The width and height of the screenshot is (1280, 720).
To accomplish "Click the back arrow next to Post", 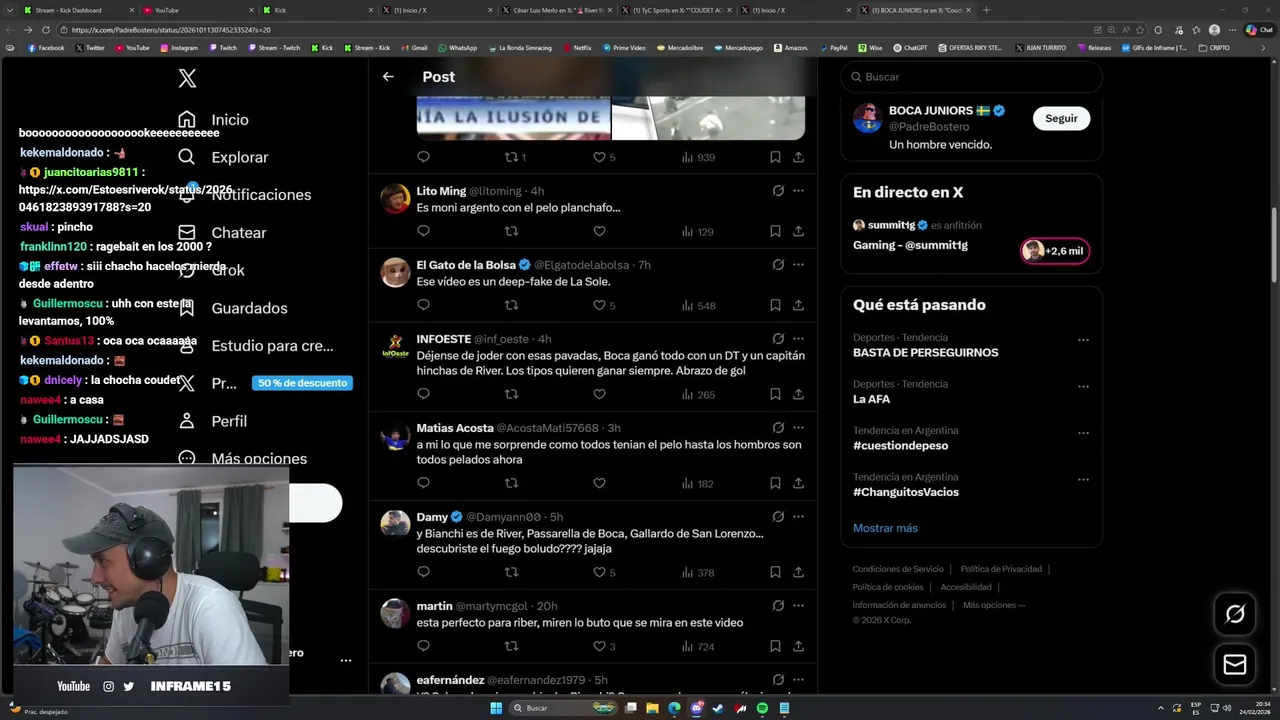I will (388, 77).
